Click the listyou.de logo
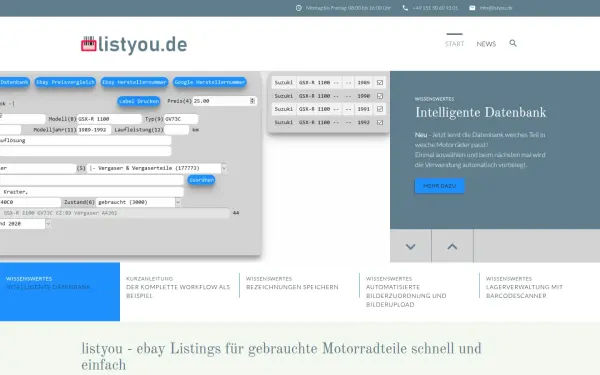Viewport: 600px width, 375px height. pos(134,44)
